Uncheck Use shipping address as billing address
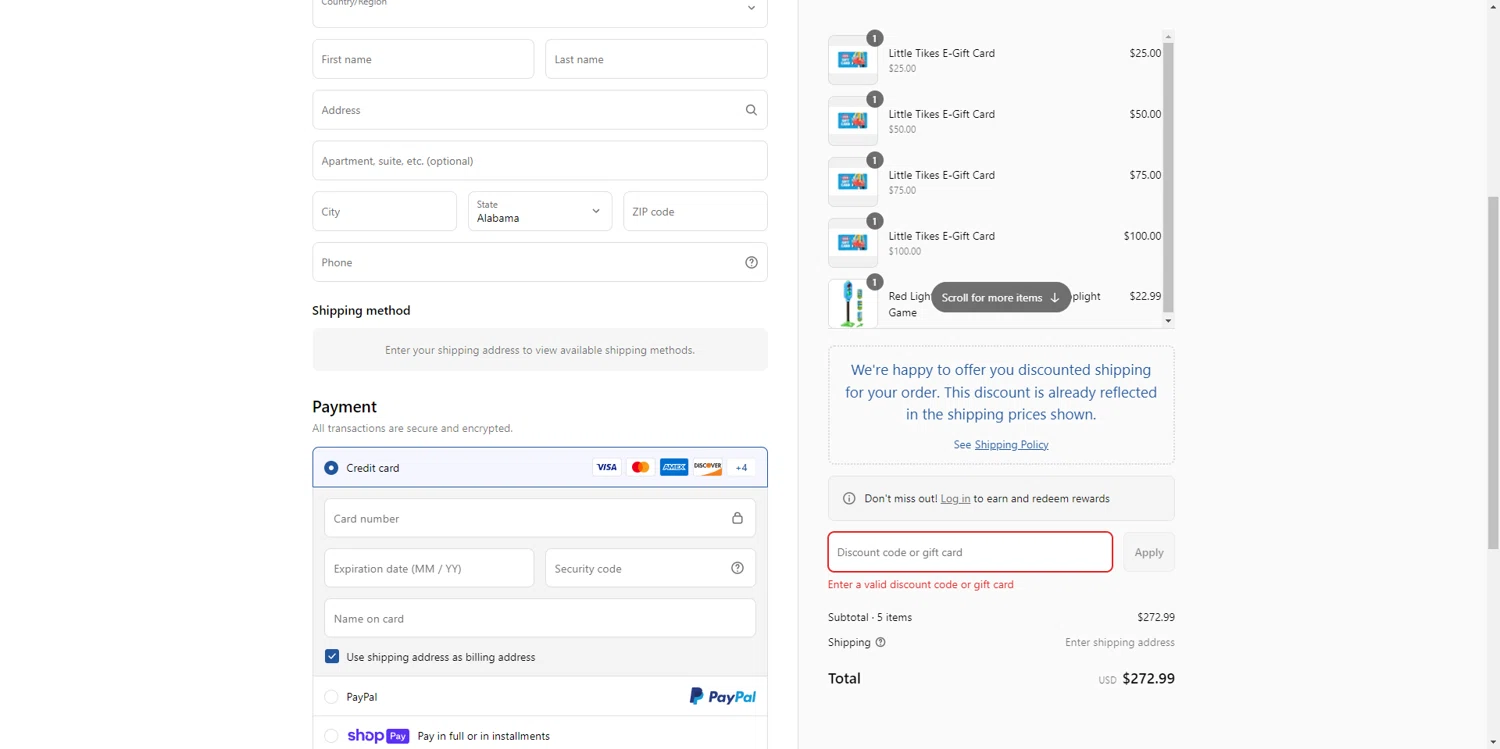The height and width of the screenshot is (749, 1500). pos(332,656)
